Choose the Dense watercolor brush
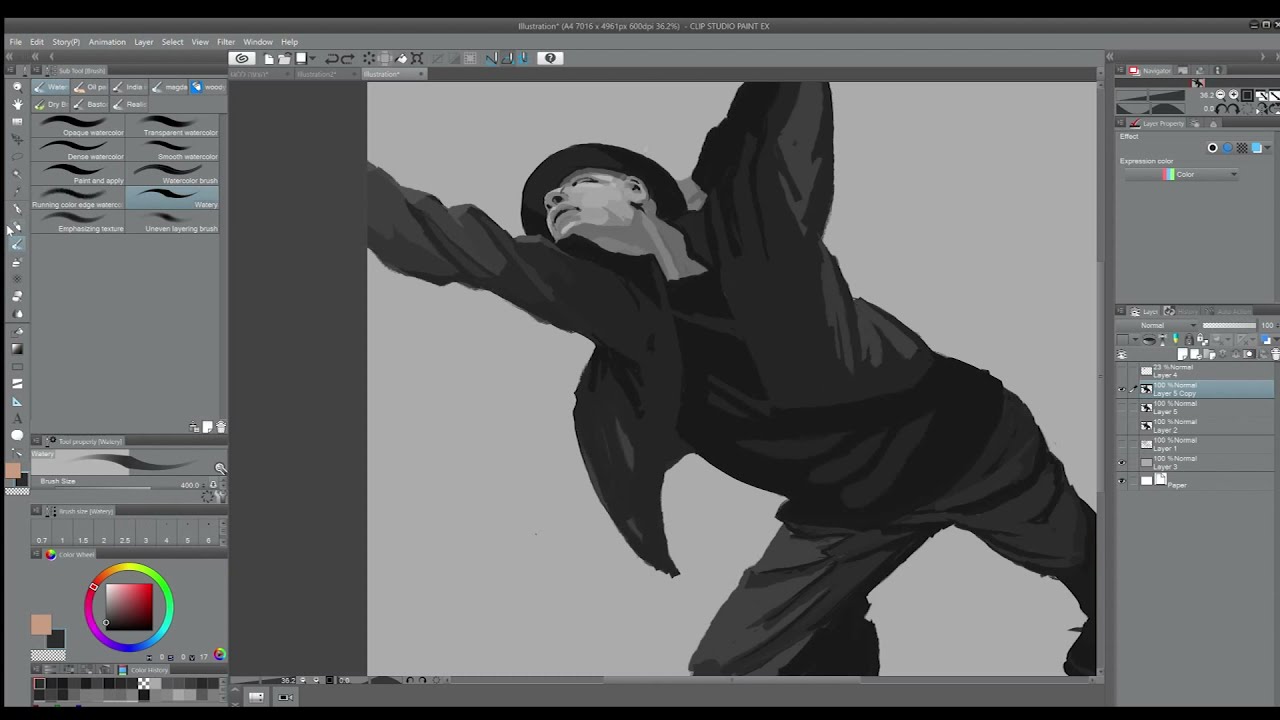Viewport: 1280px width, 720px height. 79,150
